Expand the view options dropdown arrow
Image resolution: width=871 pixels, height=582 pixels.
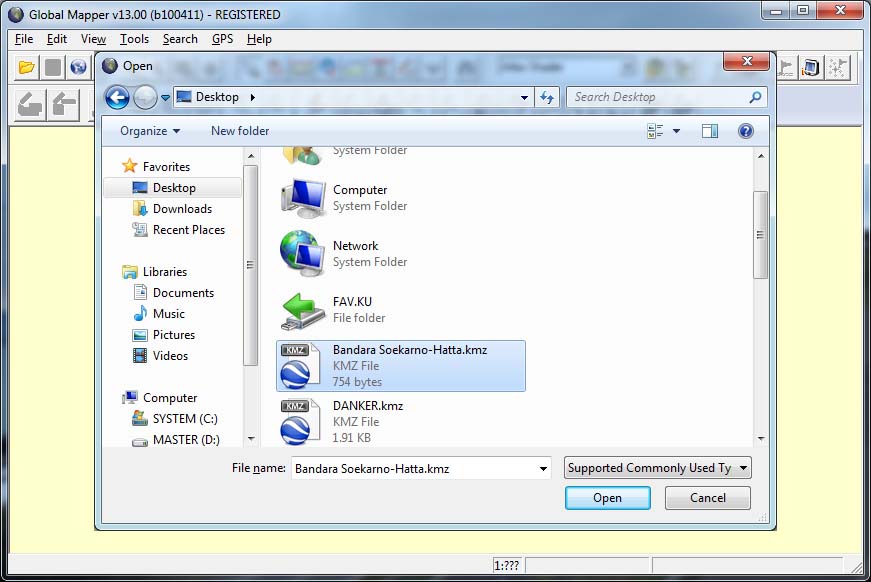pyautogui.click(x=676, y=131)
